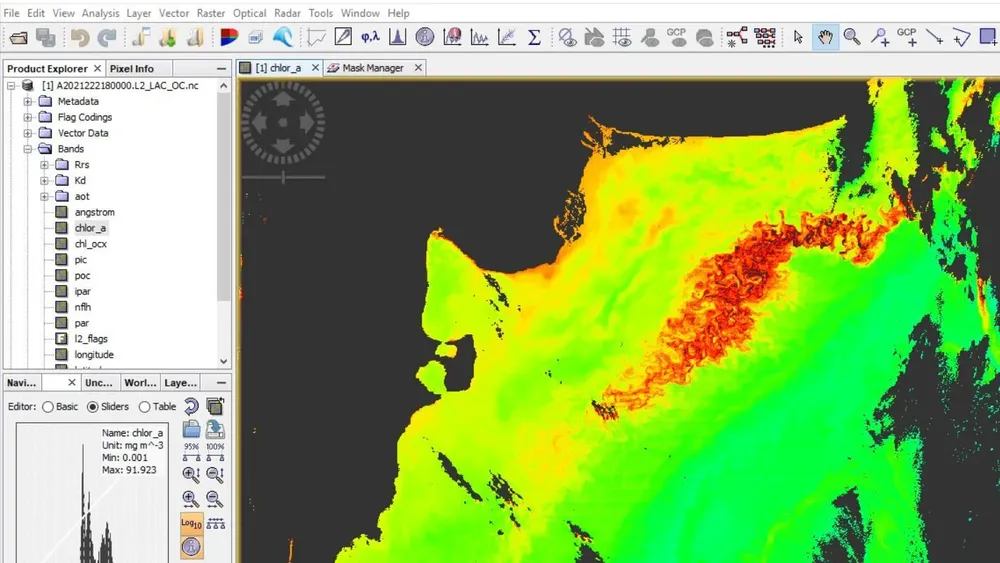Select the Table editor radio button

(145, 407)
